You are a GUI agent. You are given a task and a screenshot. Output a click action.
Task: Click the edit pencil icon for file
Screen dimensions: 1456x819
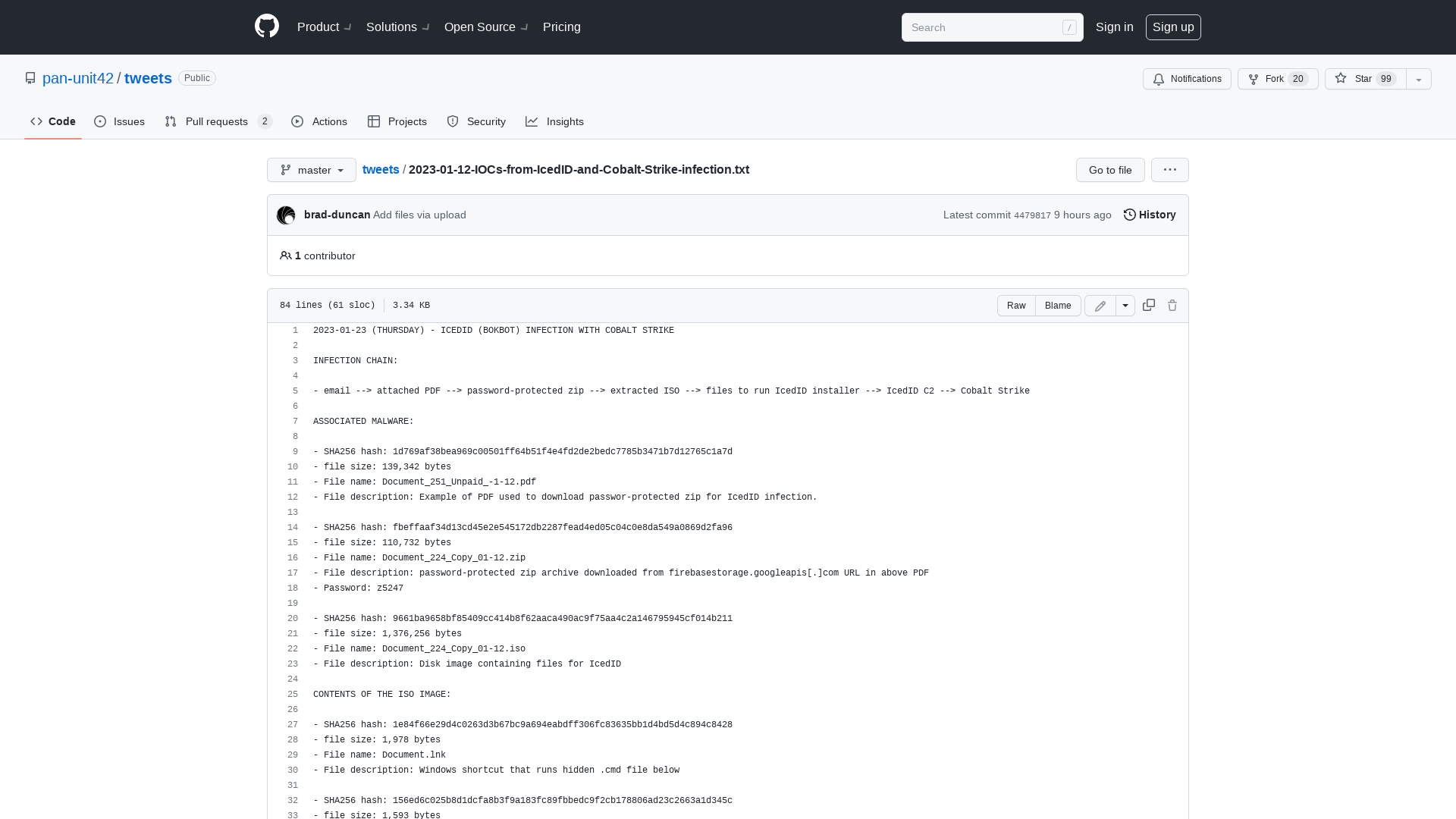tap(1100, 305)
